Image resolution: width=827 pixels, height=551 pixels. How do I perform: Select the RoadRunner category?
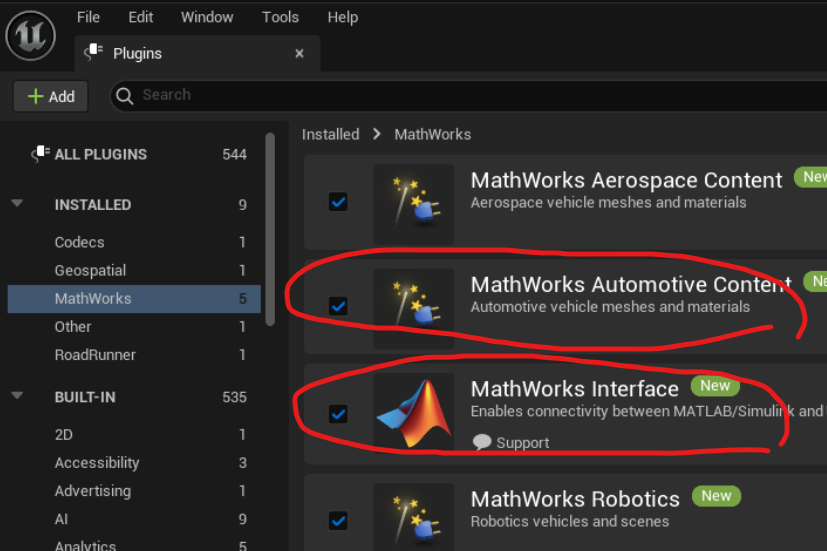[134, 355]
